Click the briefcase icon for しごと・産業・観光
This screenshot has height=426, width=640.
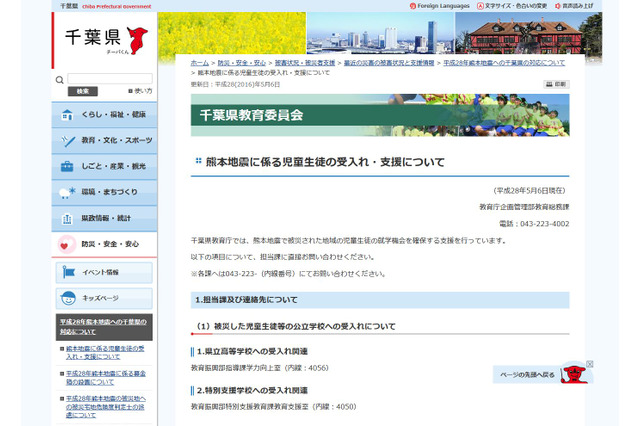click(x=67, y=166)
